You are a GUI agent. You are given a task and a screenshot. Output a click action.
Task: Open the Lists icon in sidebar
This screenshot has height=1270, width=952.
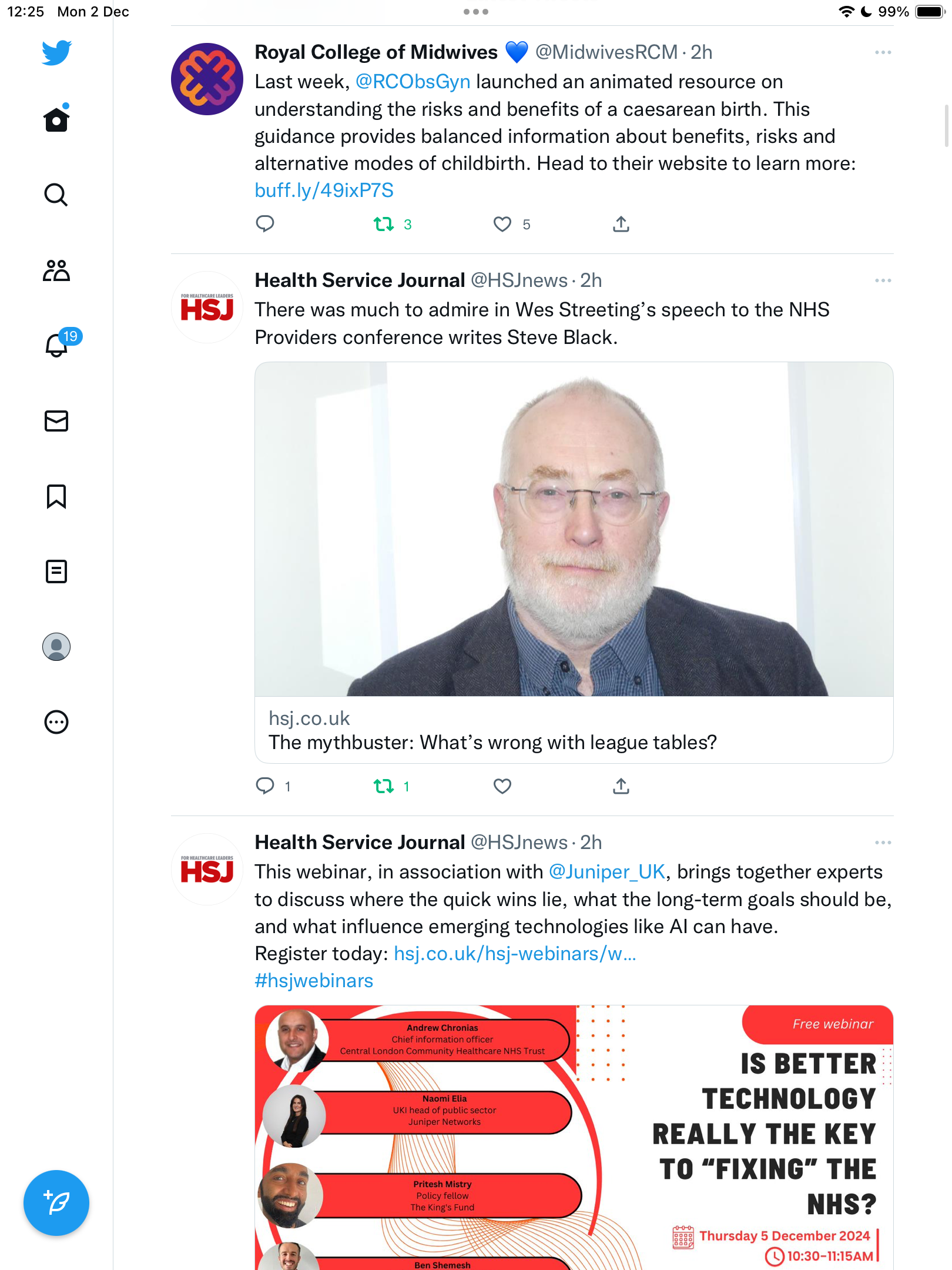[x=56, y=571]
